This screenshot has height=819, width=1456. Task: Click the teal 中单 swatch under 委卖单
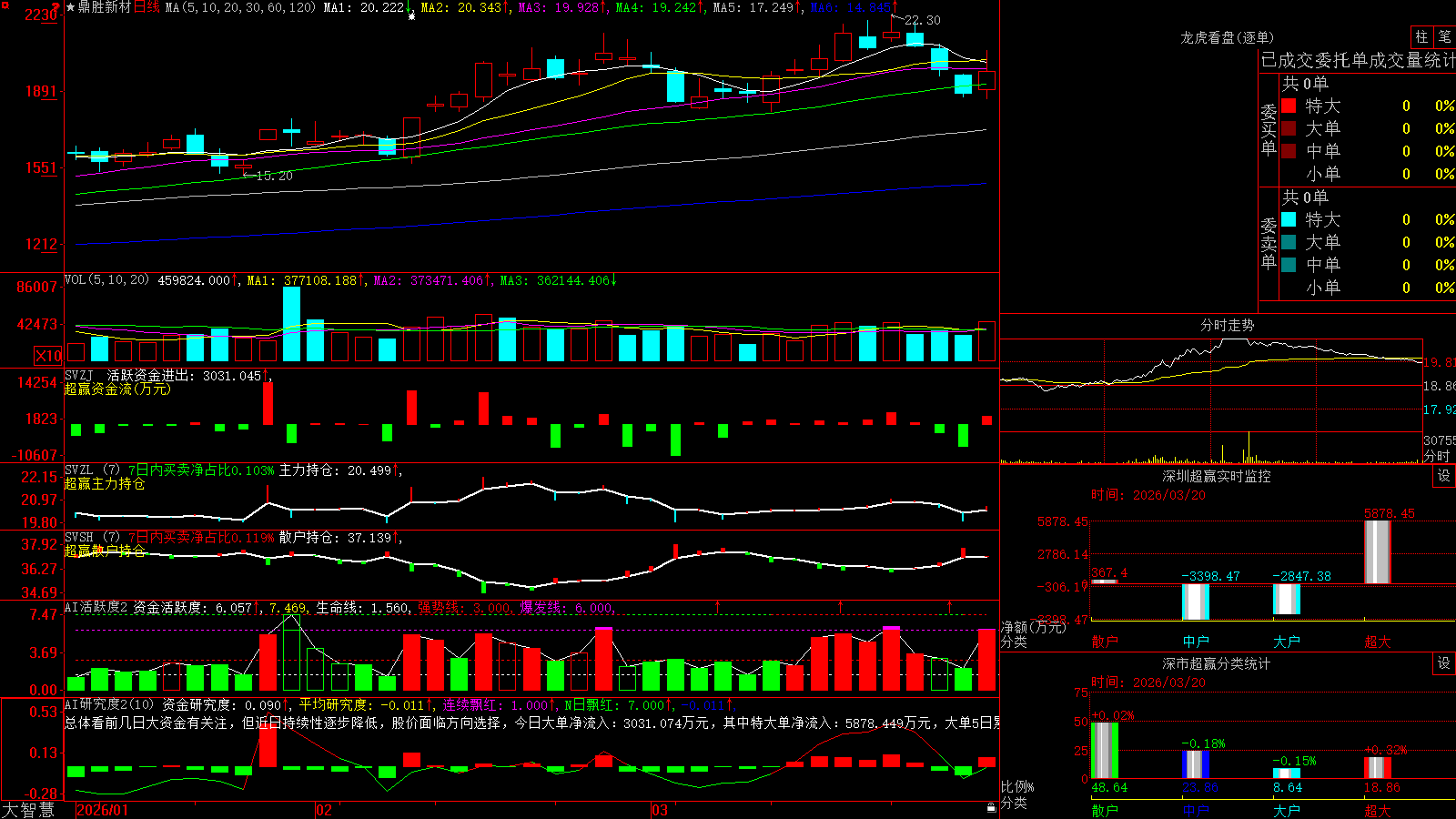click(1289, 265)
